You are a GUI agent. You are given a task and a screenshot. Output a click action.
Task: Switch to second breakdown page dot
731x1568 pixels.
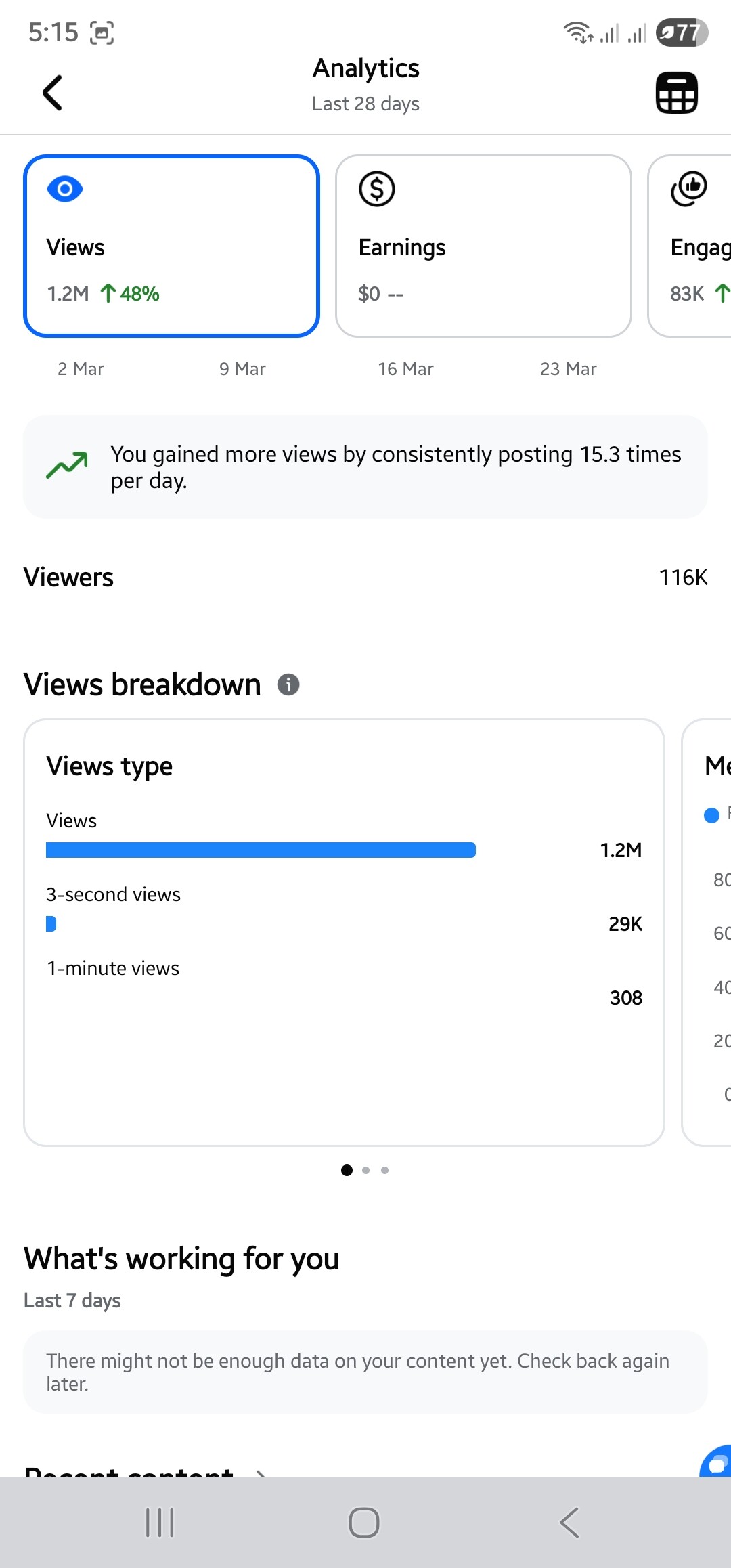point(366,1170)
